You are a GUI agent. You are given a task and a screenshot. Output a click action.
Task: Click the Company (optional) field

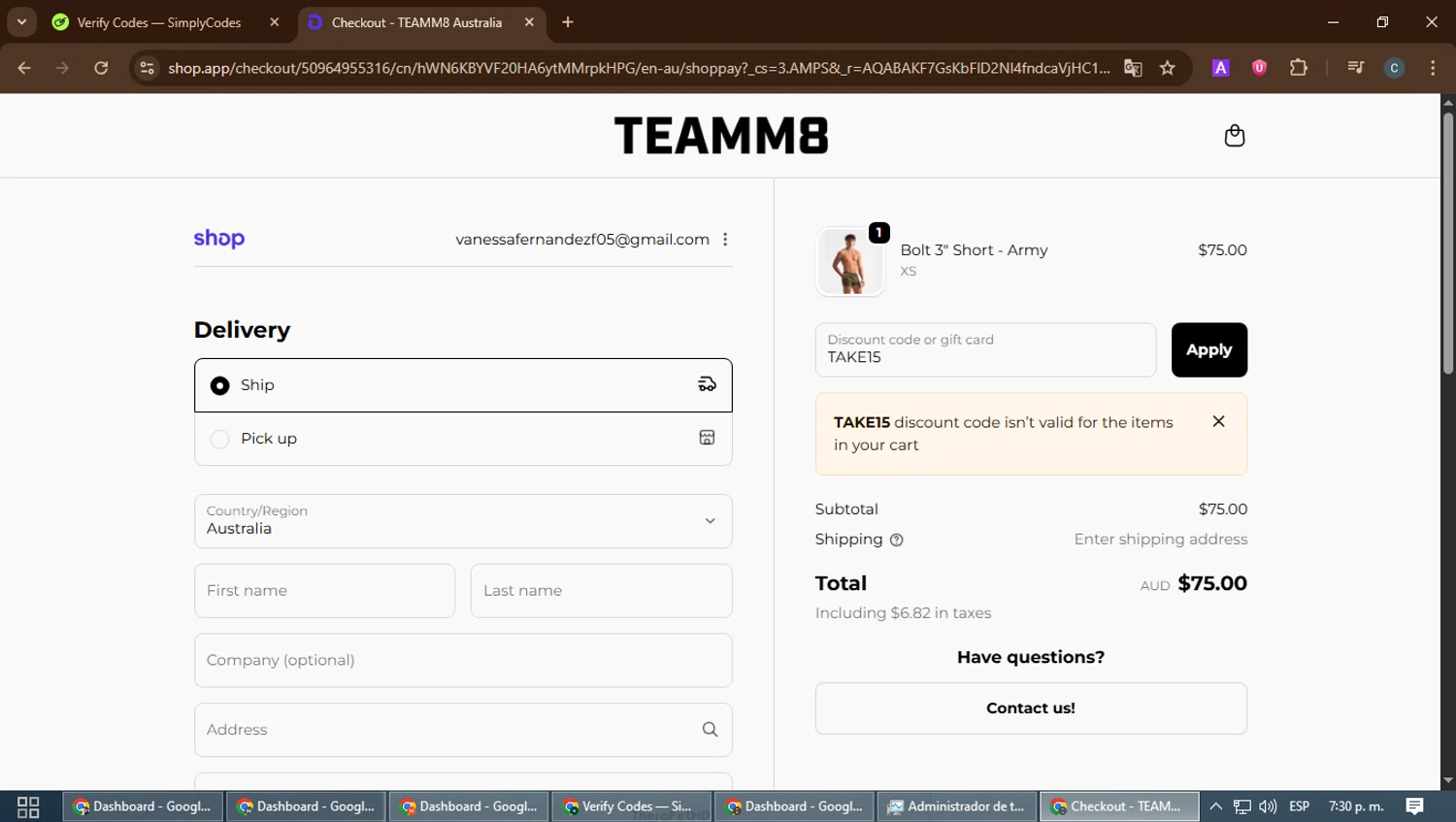pyautogui.click(x=463, y=660)
